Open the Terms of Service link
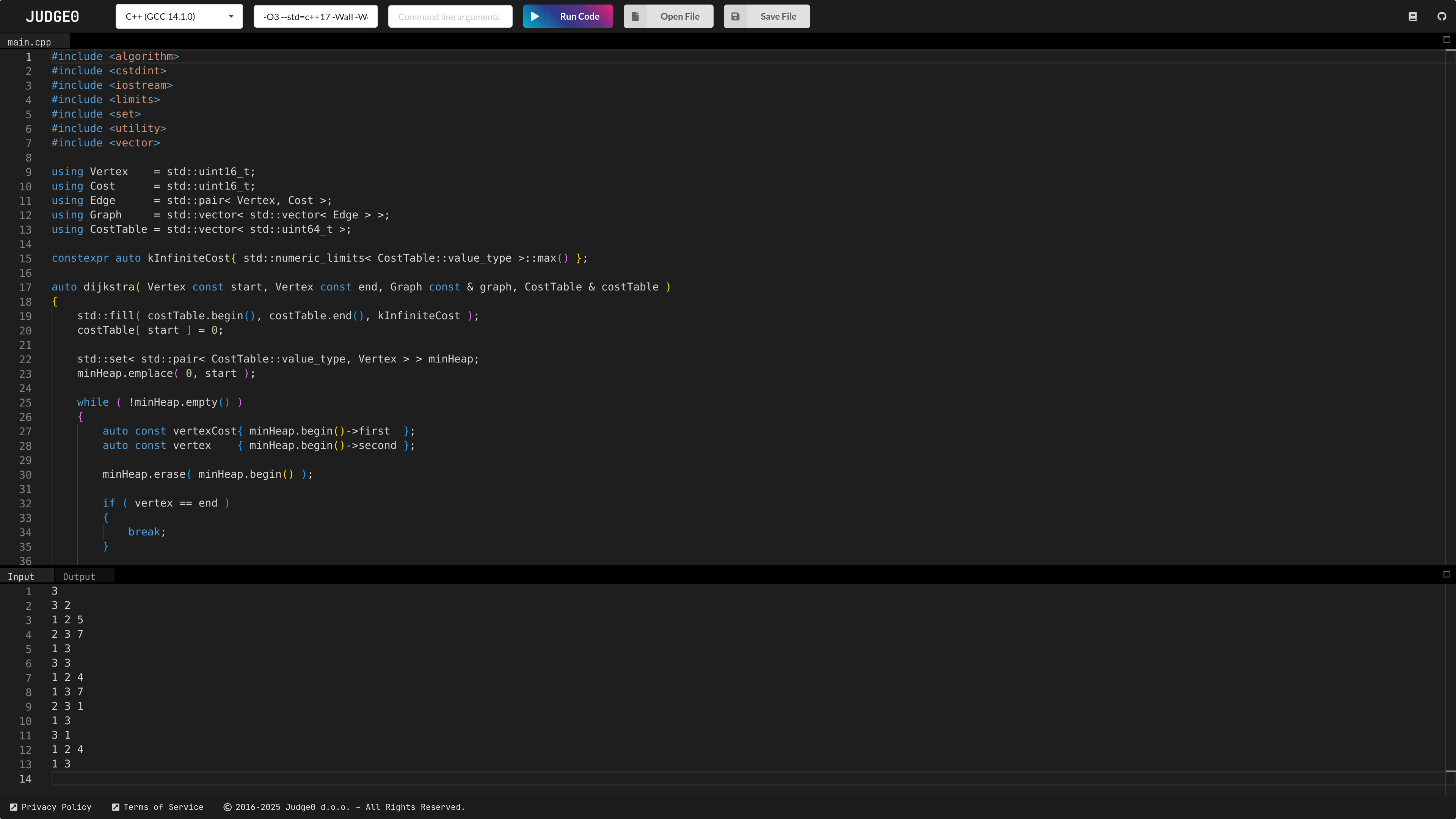This screenshot has height=819, width=1456. point(163,807)
